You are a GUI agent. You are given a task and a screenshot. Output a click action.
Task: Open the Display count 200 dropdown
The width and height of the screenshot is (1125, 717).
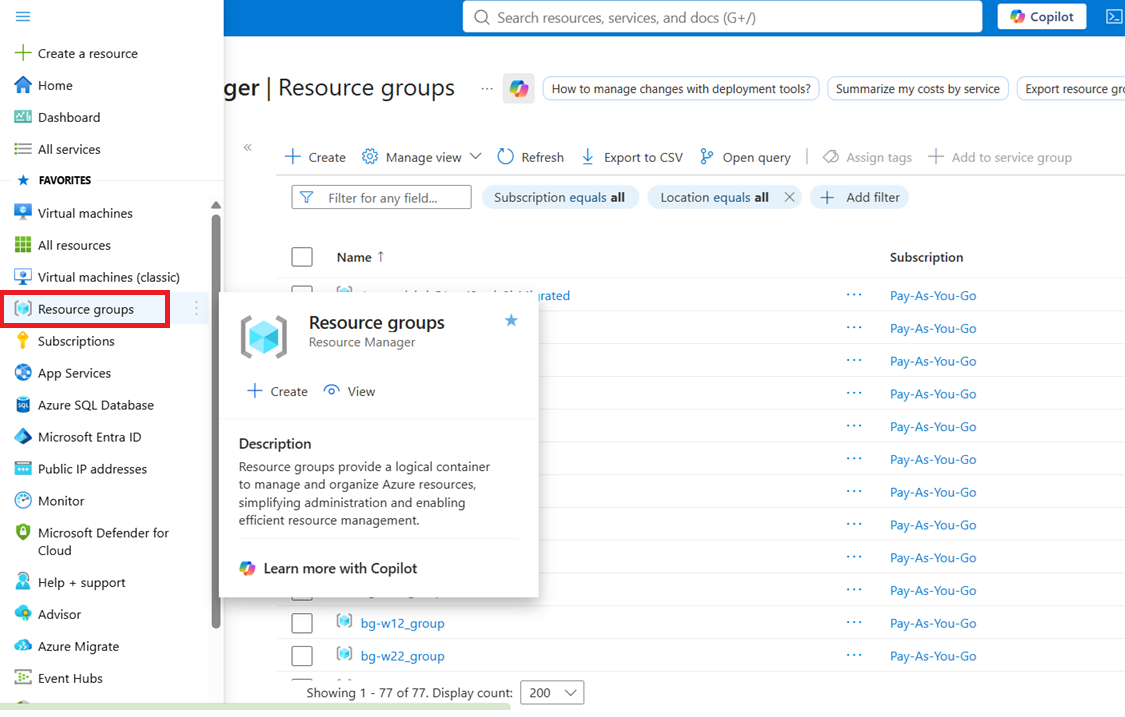[552, 693]
